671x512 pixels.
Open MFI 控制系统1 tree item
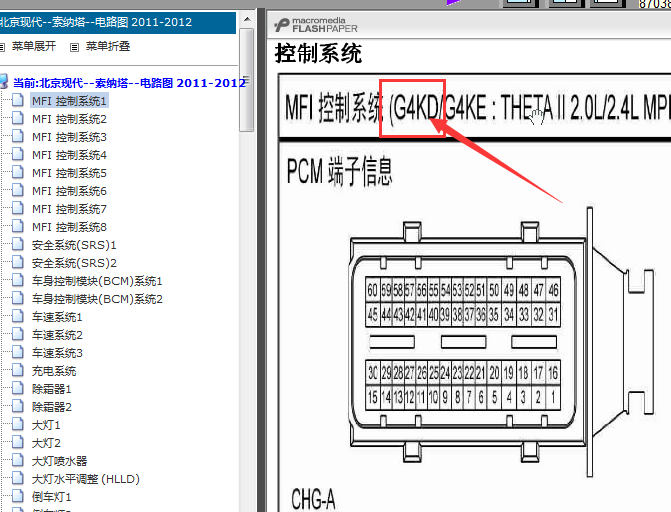[x=69, y=101]
